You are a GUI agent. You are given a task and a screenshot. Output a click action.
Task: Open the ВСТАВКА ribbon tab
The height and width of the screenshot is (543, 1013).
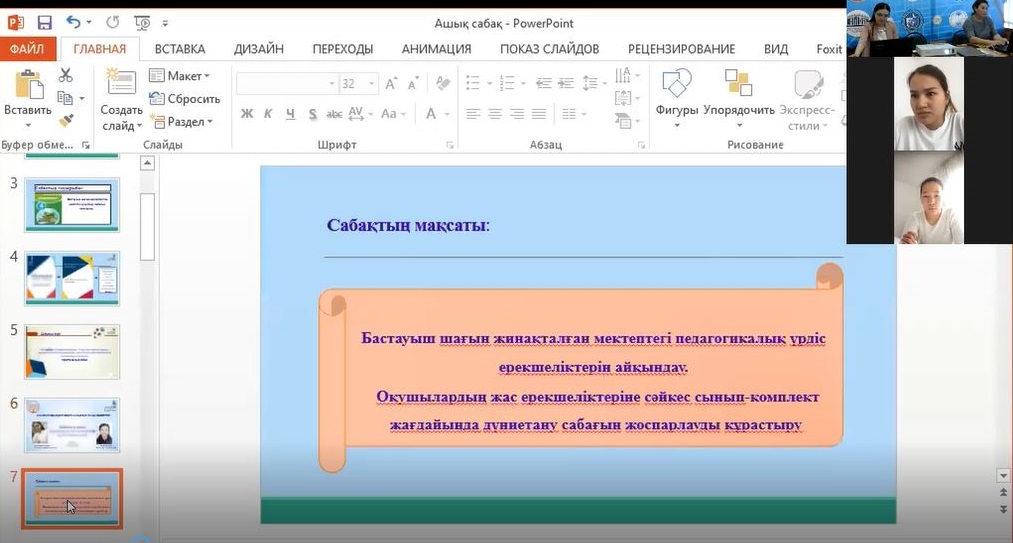(x=180, y=49)
